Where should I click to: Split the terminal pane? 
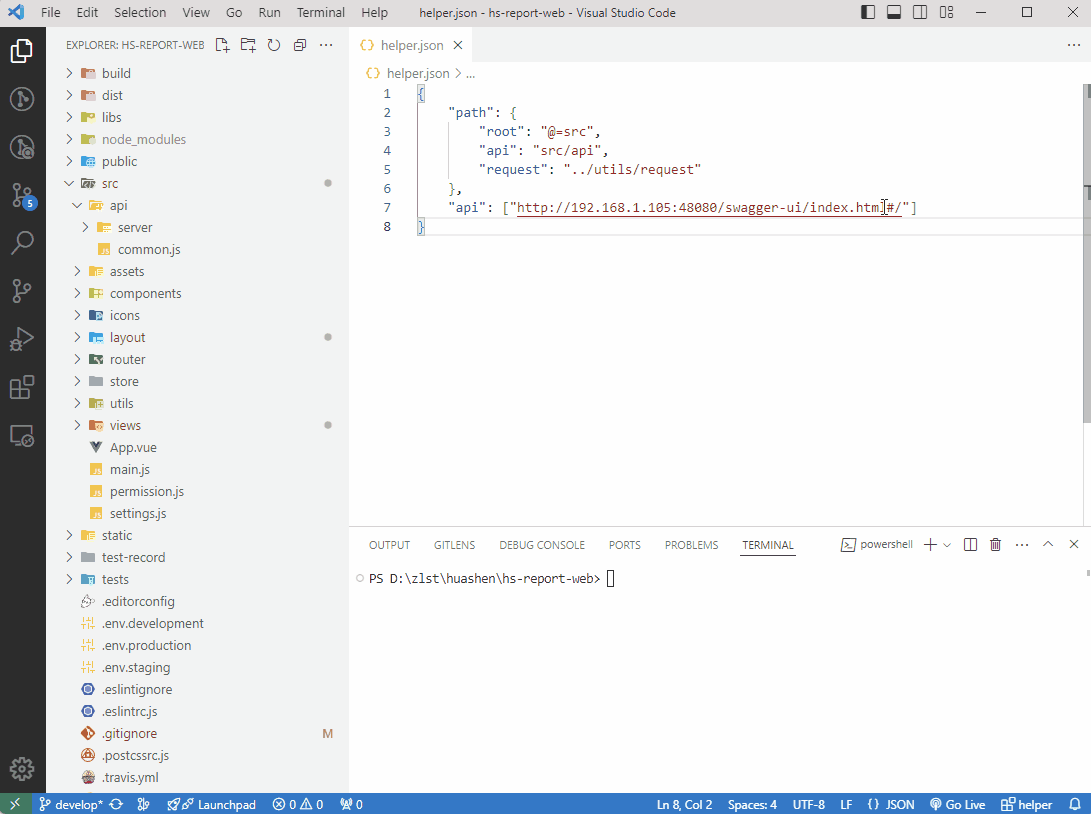tap(971, 545)
